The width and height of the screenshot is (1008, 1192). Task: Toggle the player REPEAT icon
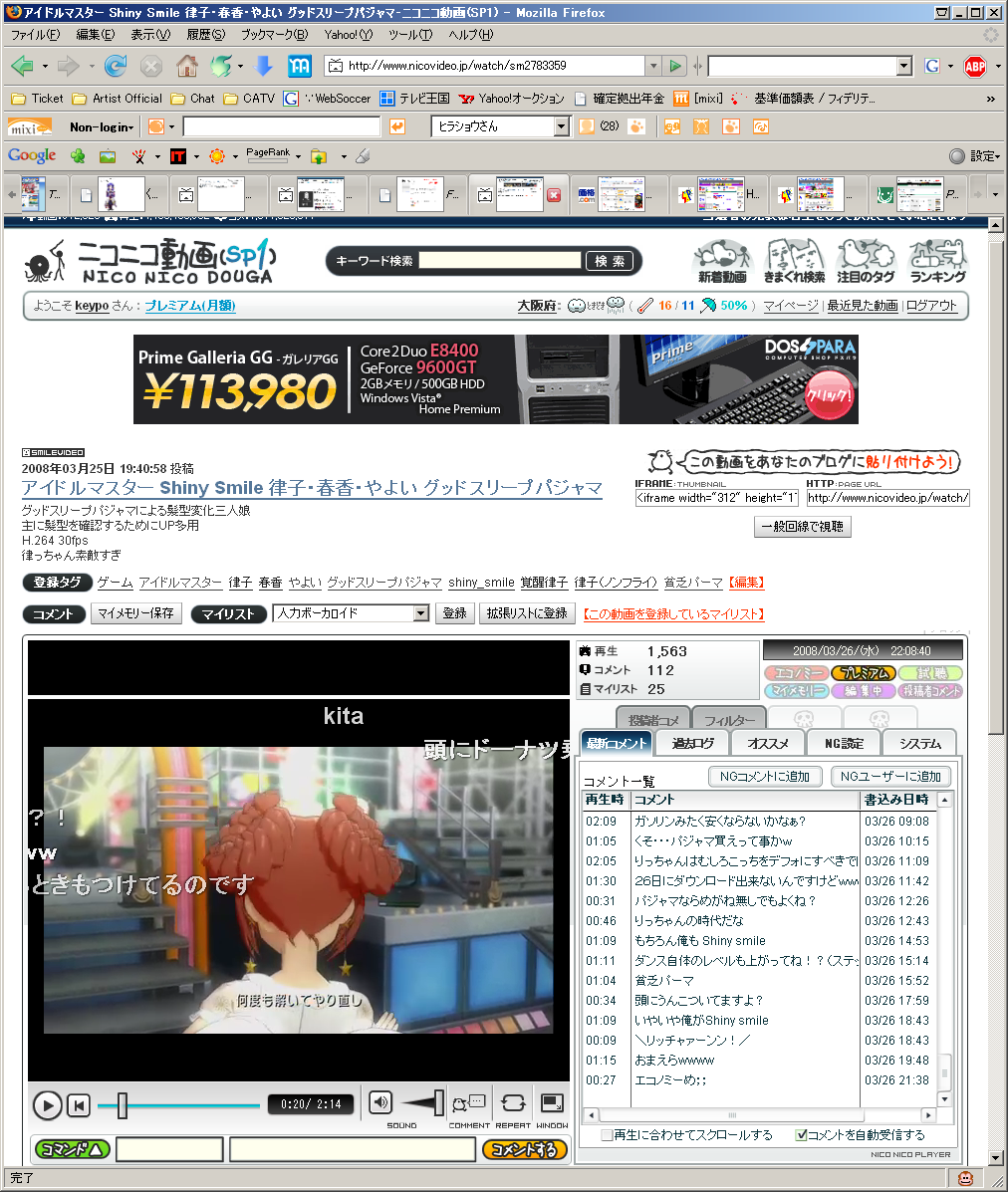pos(513,1103)
